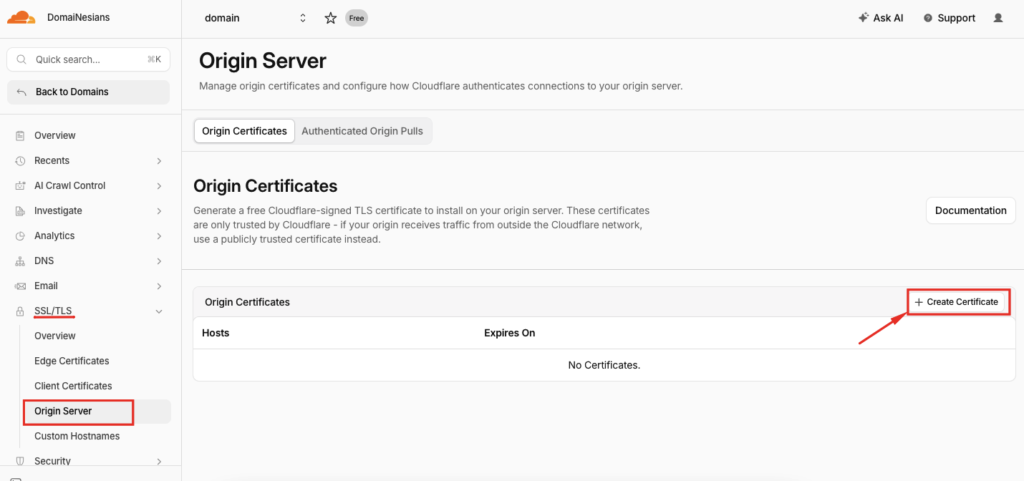
Task: Expand the Recents chevron
Action: [159, 161]
